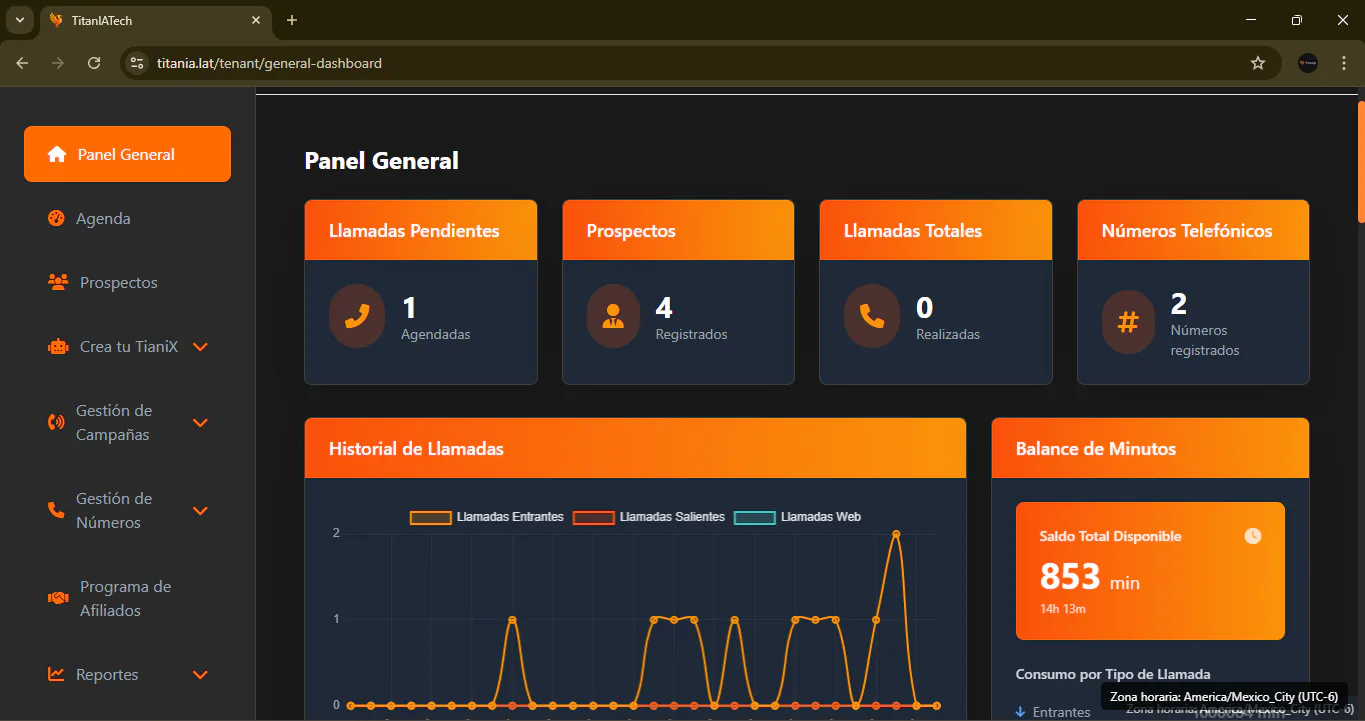1365x721 pixels.
Task: Click the robot icon beside Crea tu TianiX
Action: 58,347
